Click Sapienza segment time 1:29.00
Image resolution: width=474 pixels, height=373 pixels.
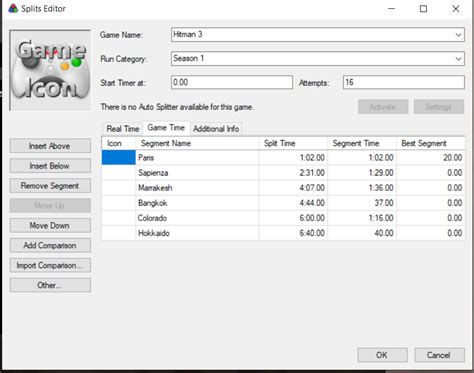pyautogui.click(x=362, y=173)
